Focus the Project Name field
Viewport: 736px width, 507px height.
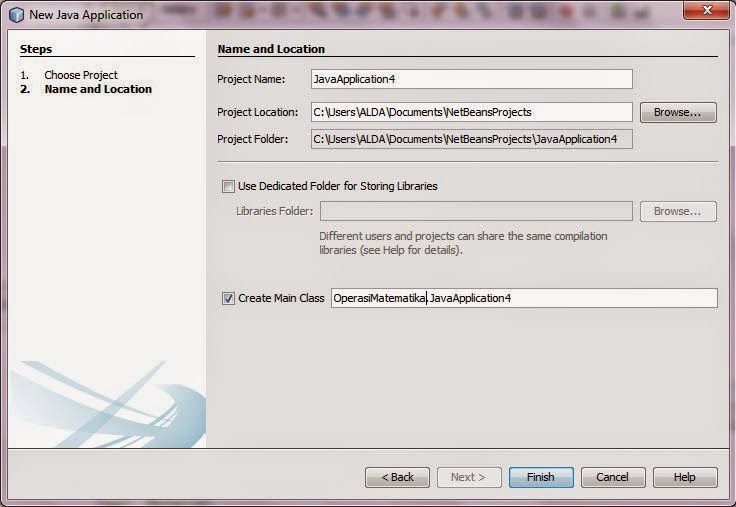(472, 79)
